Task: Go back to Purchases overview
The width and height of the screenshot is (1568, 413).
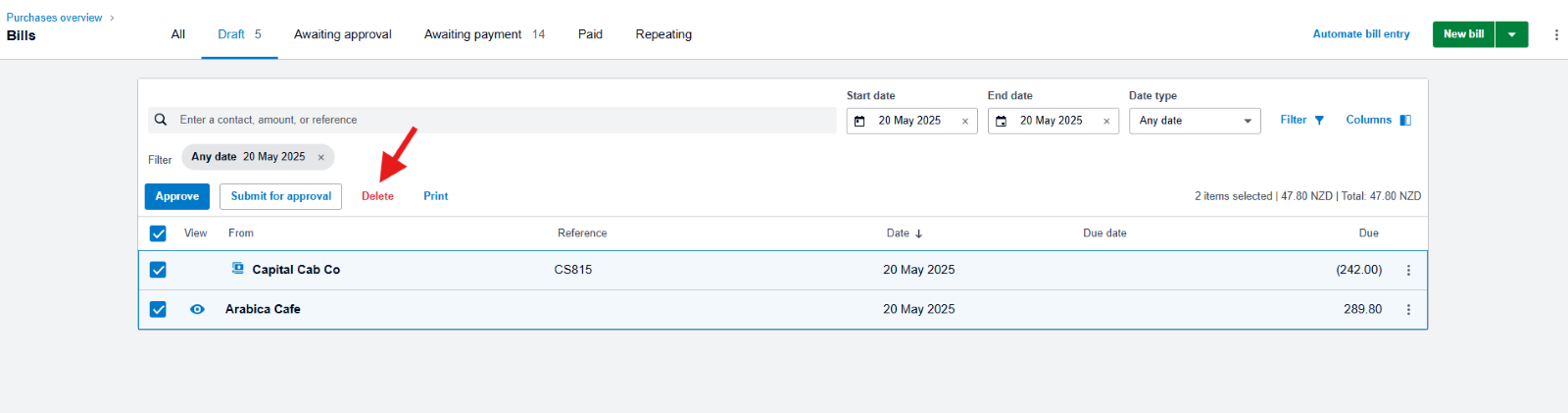Action: click(x=55, y=18)
